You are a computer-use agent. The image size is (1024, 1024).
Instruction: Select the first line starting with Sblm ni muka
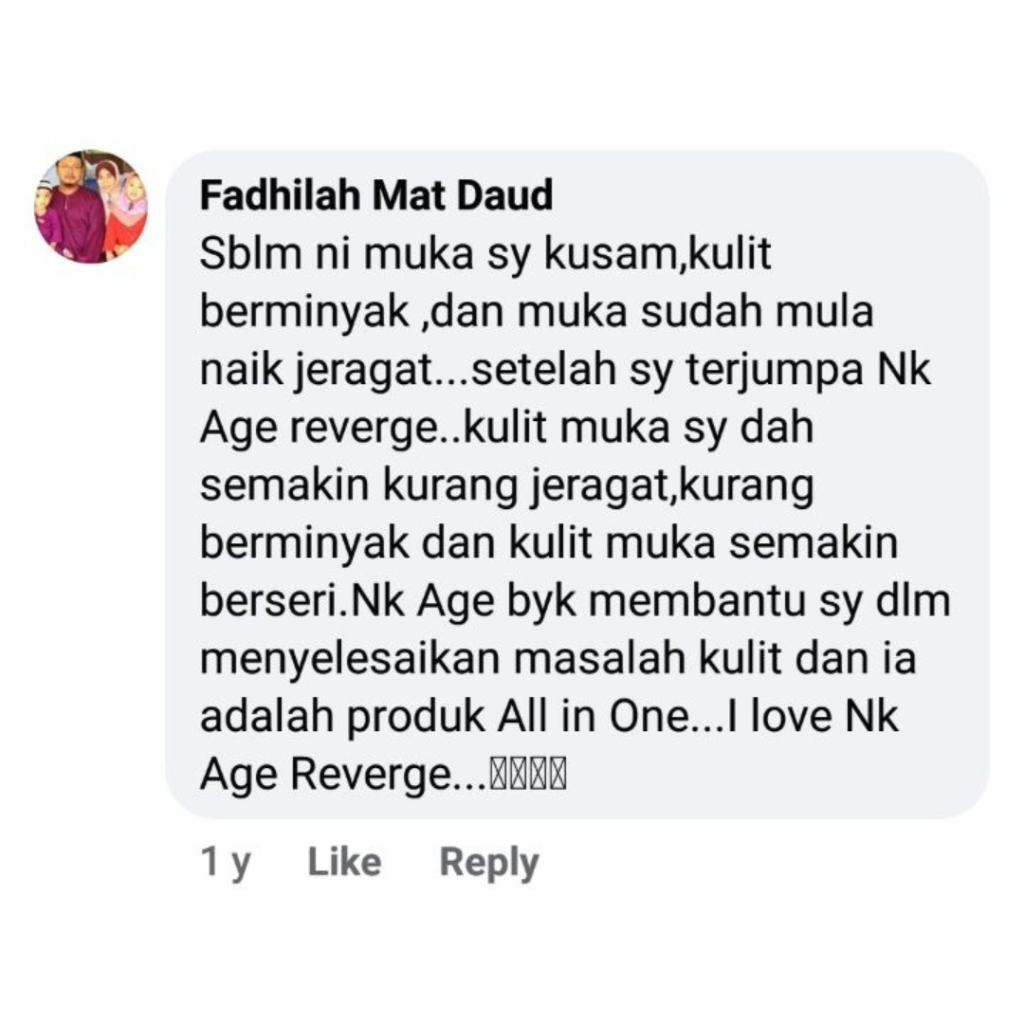point(485,254)
